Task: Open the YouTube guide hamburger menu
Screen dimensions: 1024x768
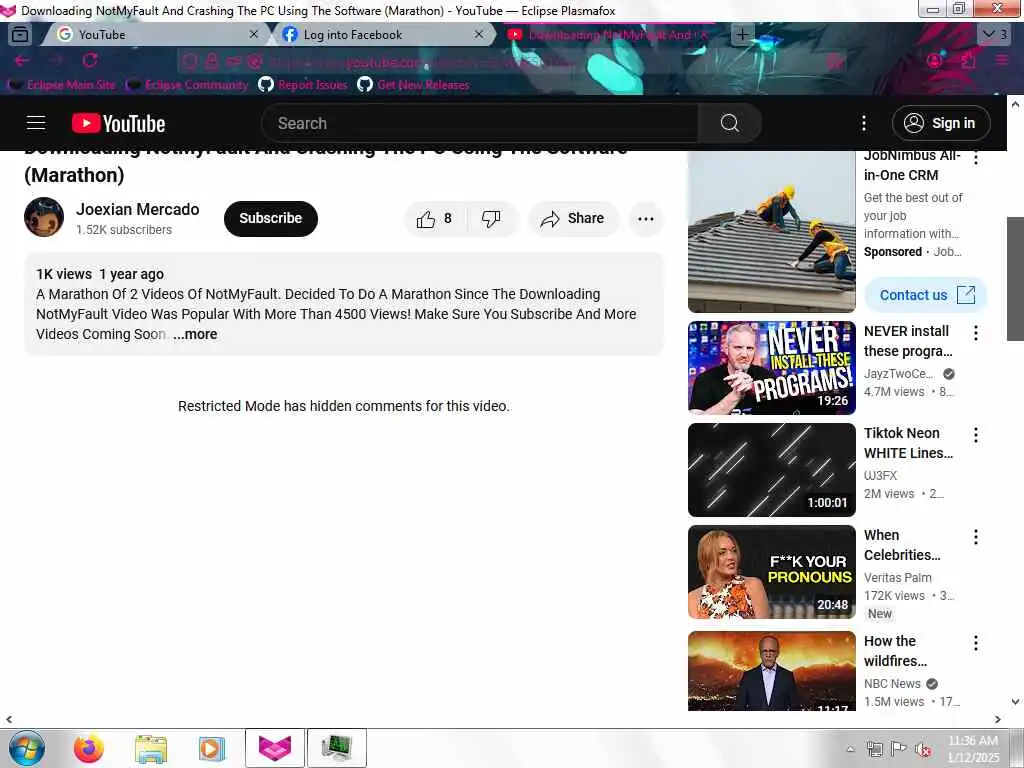Action: click(36, 123)
